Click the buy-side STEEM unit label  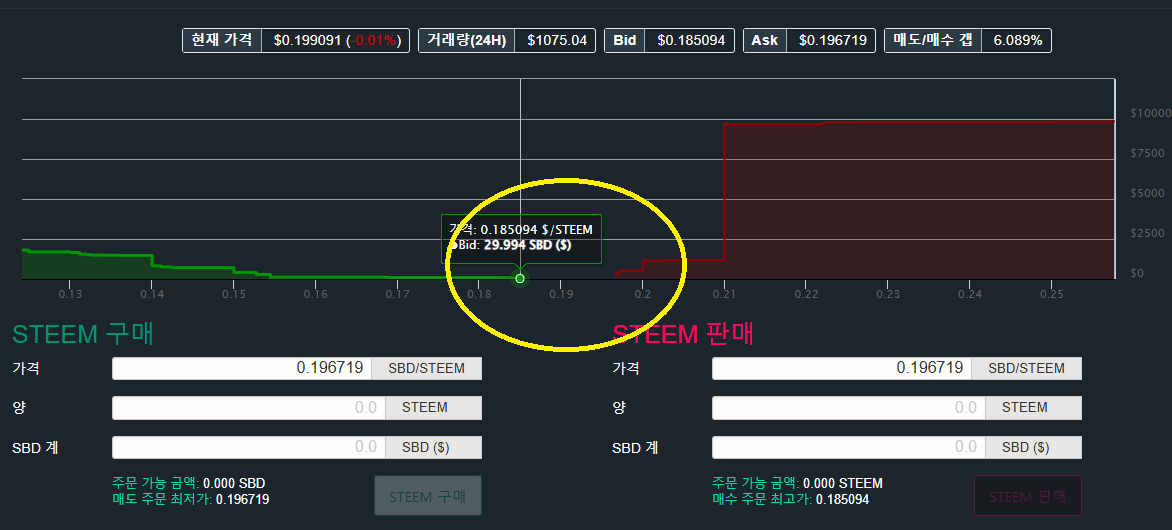[434, 407]
